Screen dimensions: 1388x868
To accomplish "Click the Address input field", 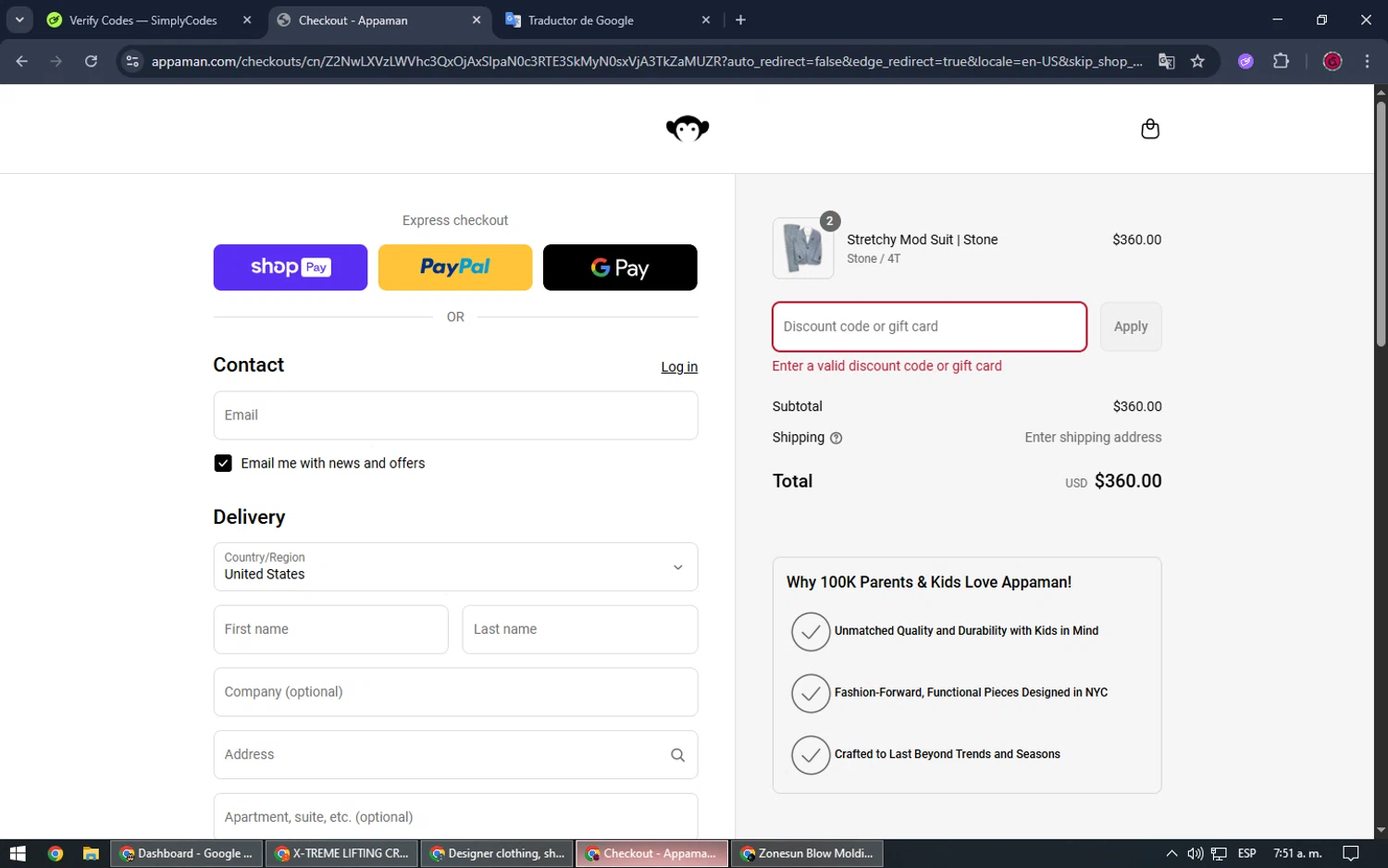I will [455, 755].
